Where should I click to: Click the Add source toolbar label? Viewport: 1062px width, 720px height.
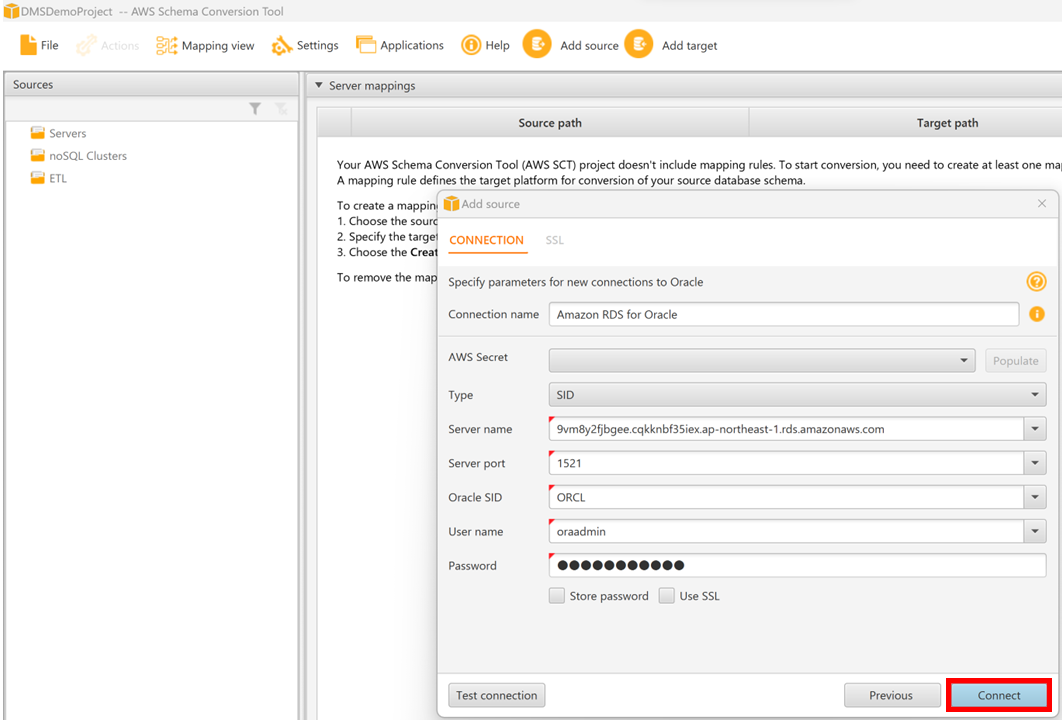tap(589, 45)
